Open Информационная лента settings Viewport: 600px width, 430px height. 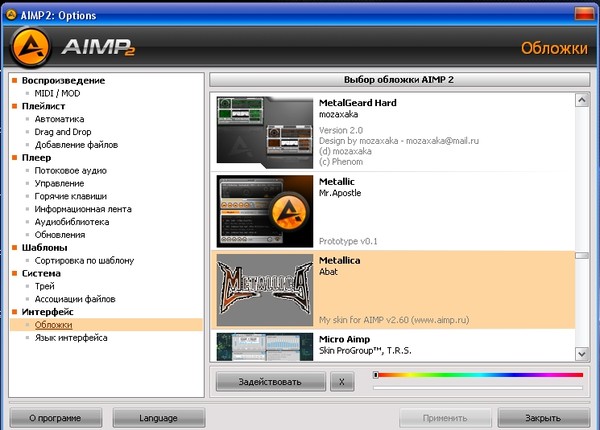(x=83, y=209)
